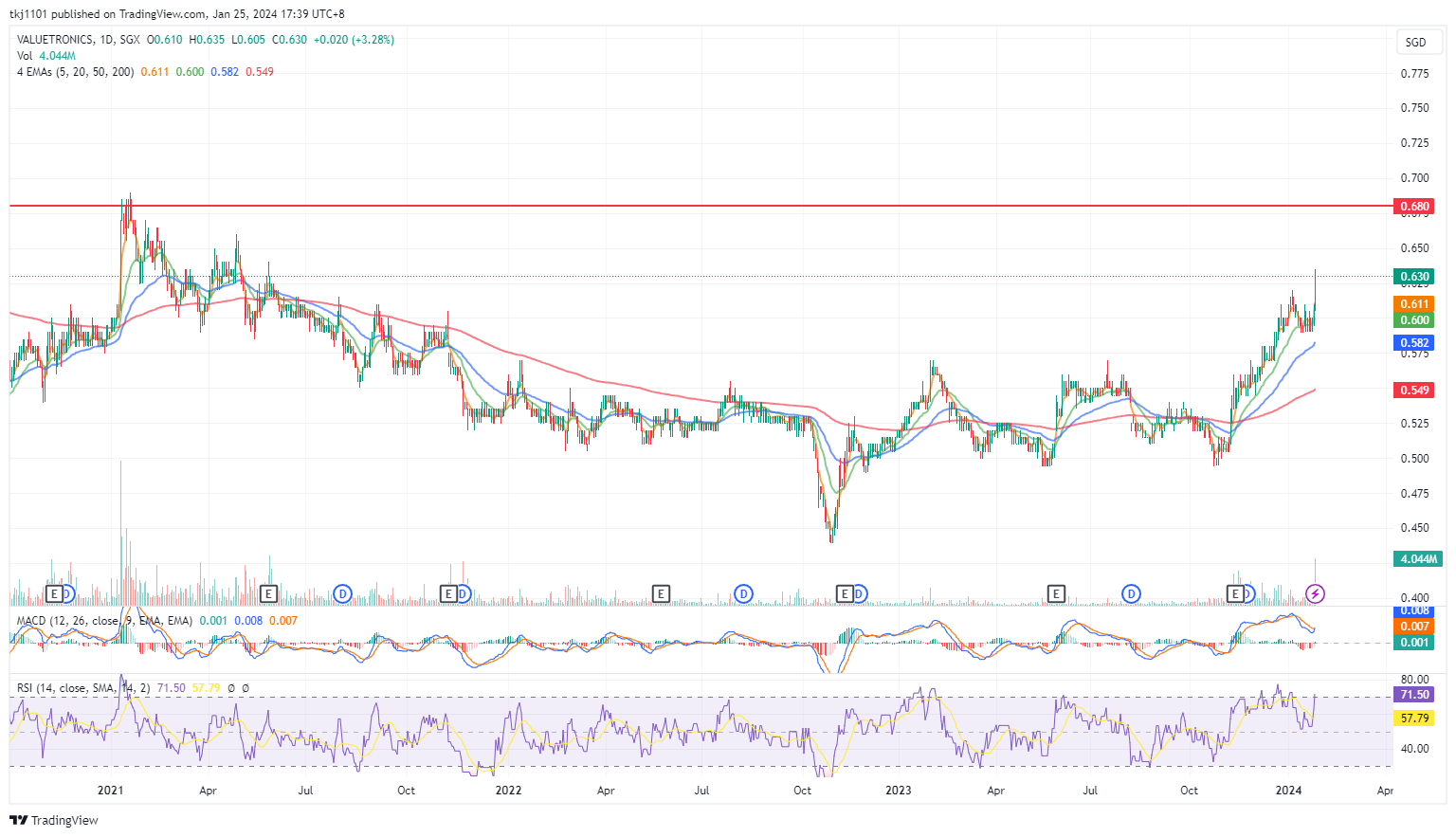This screenshot has height=837, width=1456.
Task: Click the 2024 label on the time axis
Action: pos(1288,791)
